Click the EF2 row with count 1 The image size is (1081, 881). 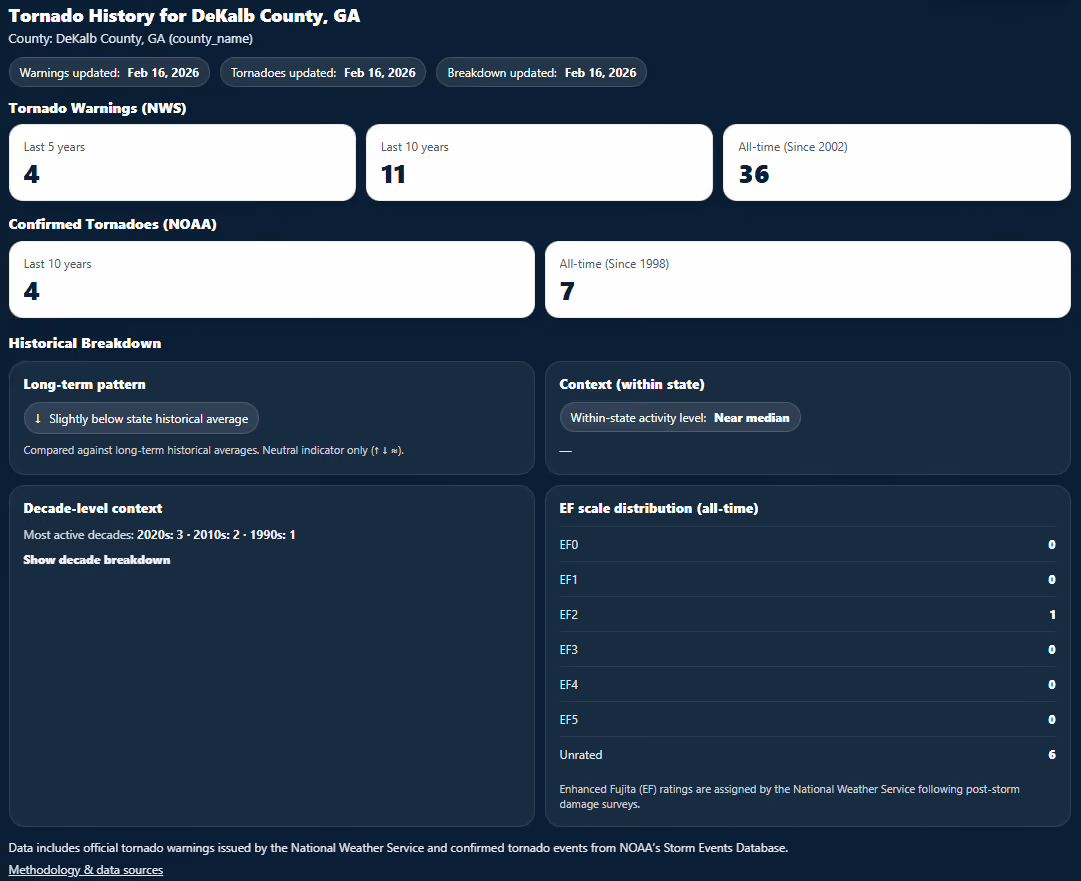click(x=807, y=614)
